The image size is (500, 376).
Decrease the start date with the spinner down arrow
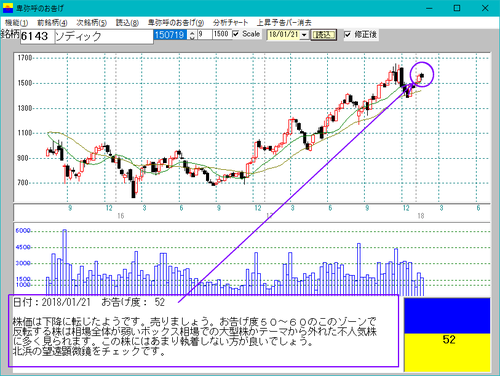(x=192, y=37)
